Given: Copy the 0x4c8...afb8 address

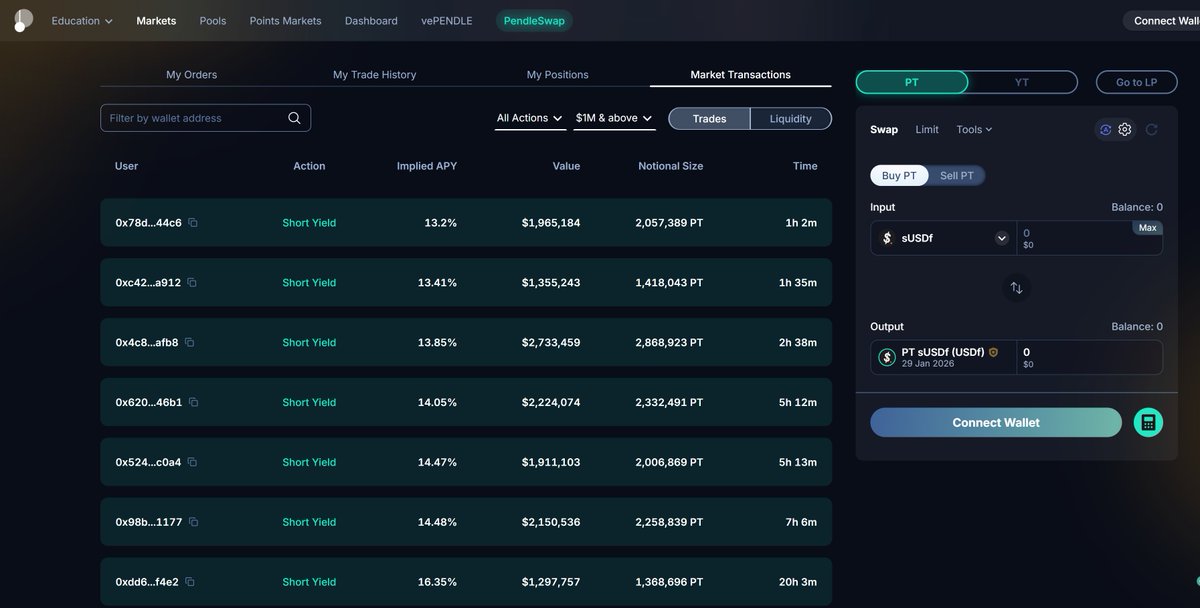Looking at the screenshot, I should tap(189, 343).
